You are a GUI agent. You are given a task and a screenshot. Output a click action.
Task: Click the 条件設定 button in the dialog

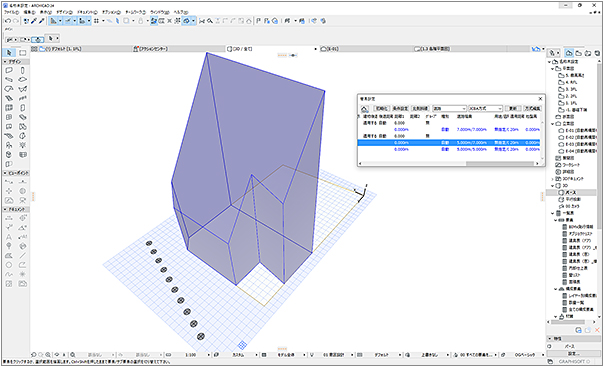click(401, 109)
